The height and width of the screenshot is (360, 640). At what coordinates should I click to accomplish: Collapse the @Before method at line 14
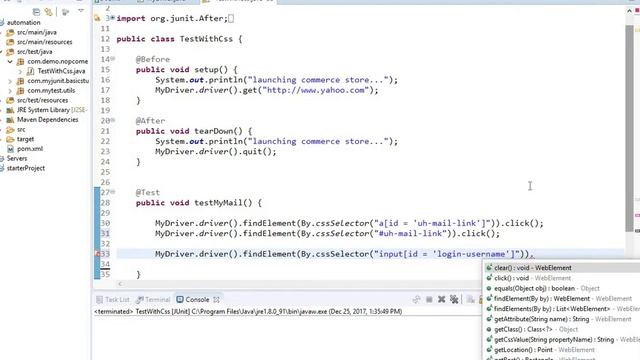(113, 59)
